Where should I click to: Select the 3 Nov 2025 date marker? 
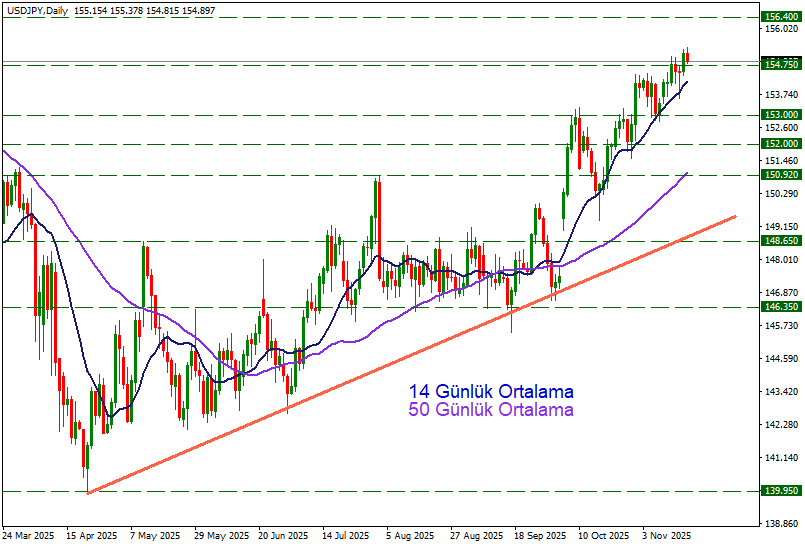[x=667, y=536]
